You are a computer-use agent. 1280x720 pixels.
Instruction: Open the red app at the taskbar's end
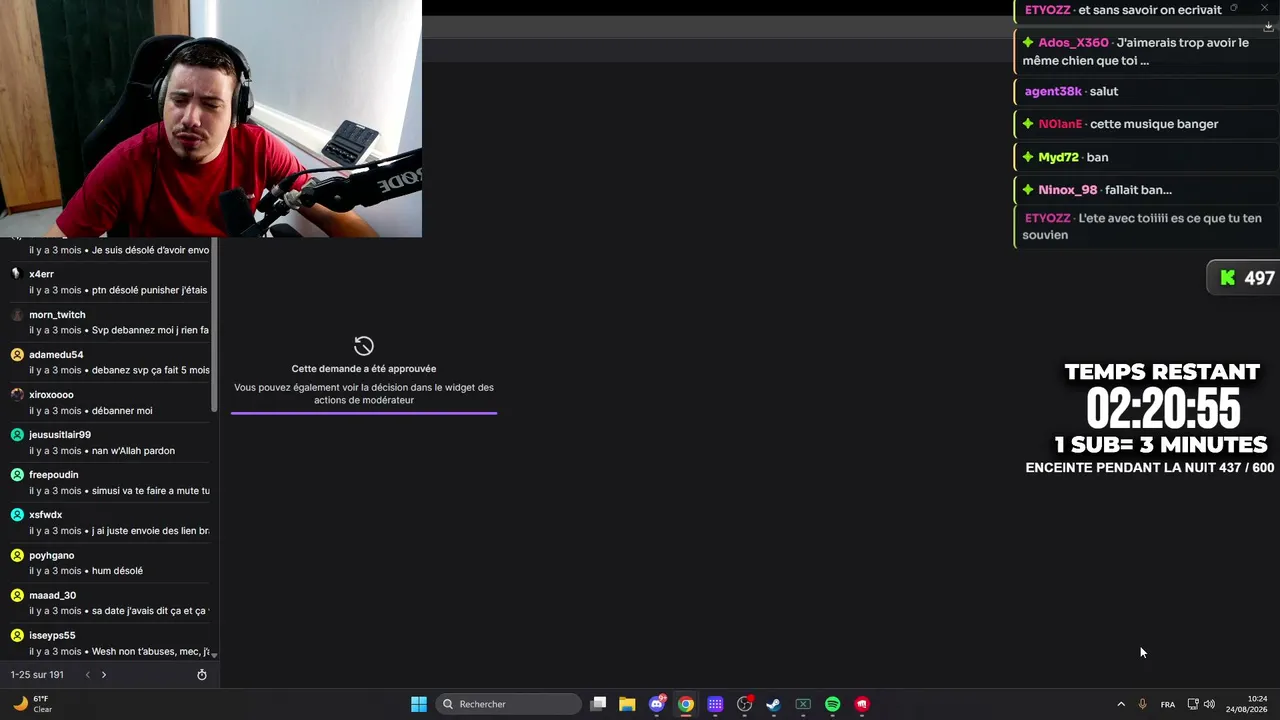(862, 704)
